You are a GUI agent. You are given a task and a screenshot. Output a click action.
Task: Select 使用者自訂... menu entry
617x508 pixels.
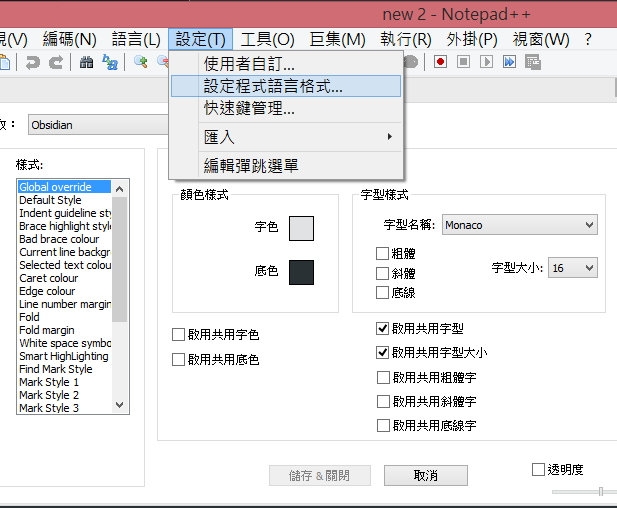click(x=286, y=64)
